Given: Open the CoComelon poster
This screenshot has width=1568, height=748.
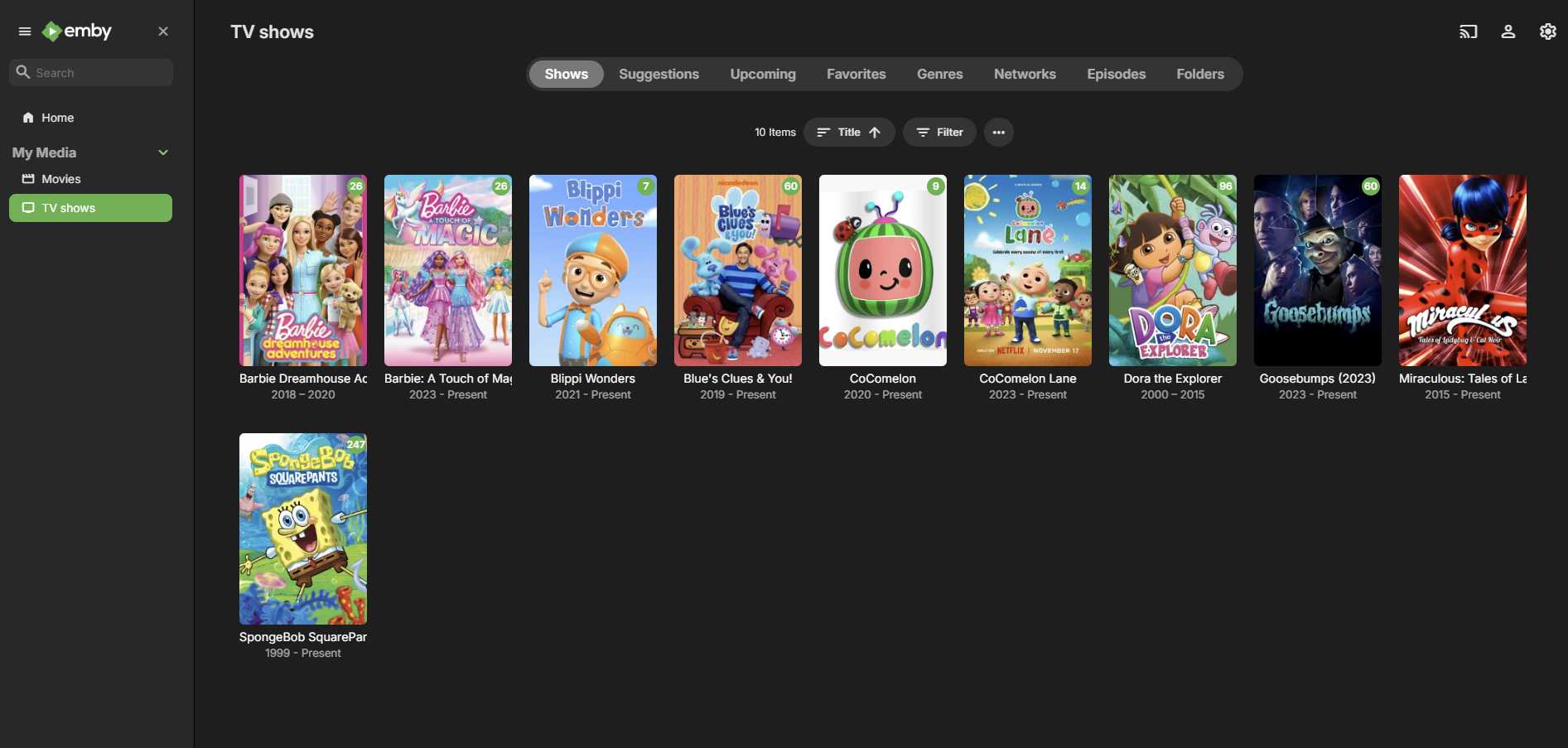Looking at the screenshot, I should [x=883, y=270].
